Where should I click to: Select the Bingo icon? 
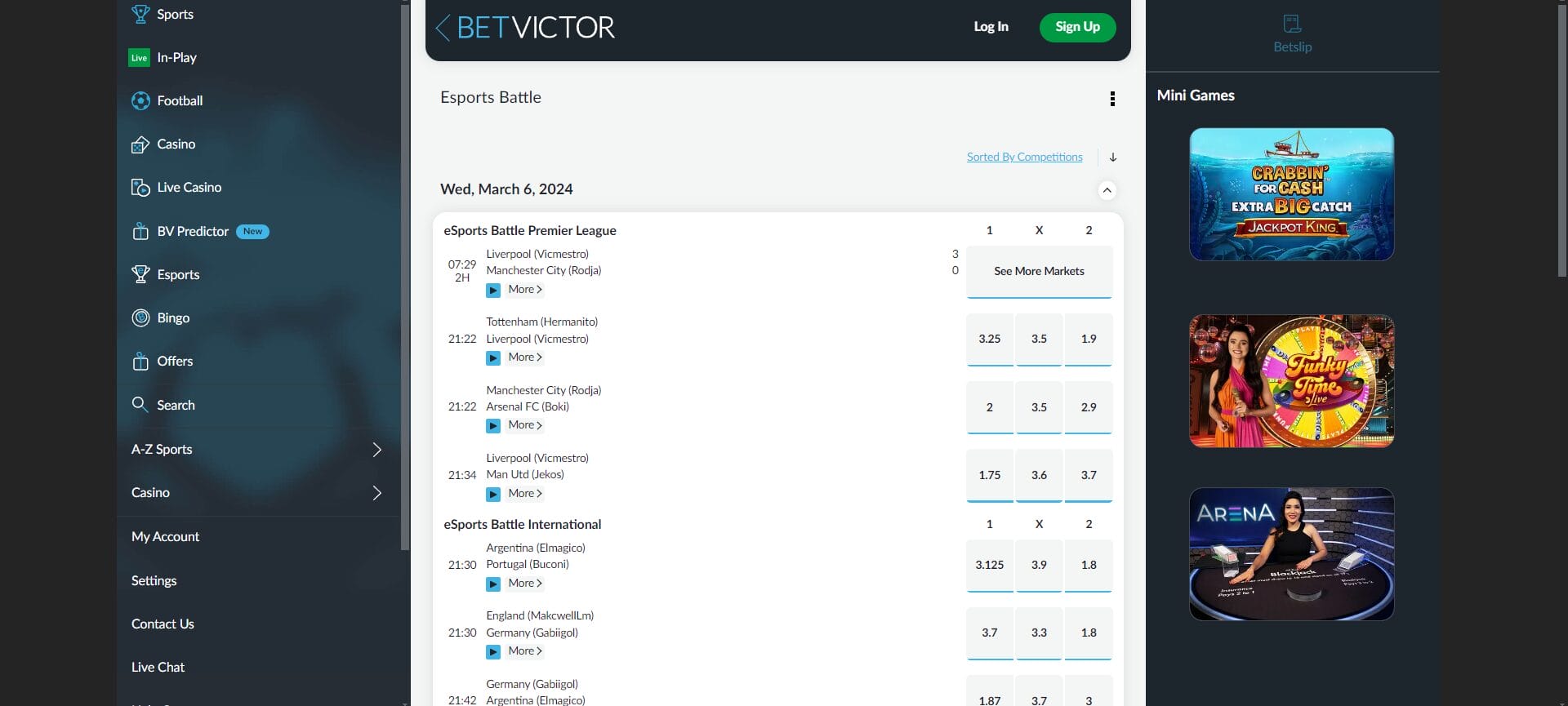[140, 317]
